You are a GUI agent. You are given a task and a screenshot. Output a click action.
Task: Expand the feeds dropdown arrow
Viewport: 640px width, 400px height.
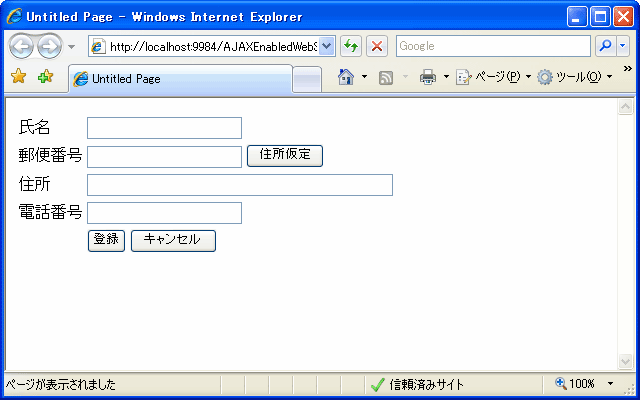pos(405,77)
